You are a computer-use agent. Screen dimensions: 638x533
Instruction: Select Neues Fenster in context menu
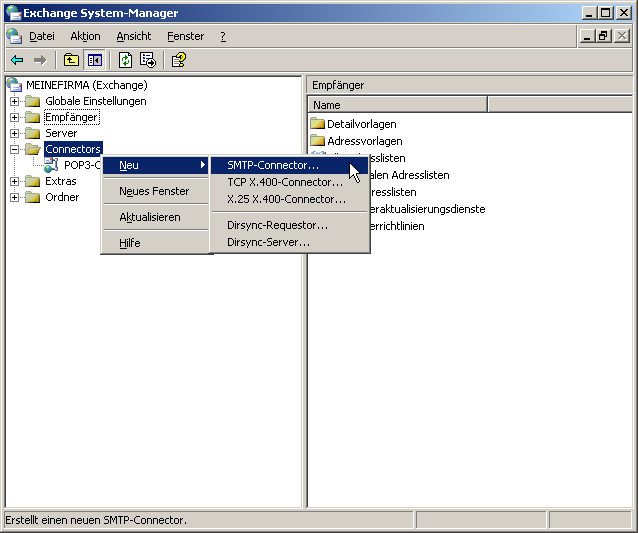[x=155, y=191]
